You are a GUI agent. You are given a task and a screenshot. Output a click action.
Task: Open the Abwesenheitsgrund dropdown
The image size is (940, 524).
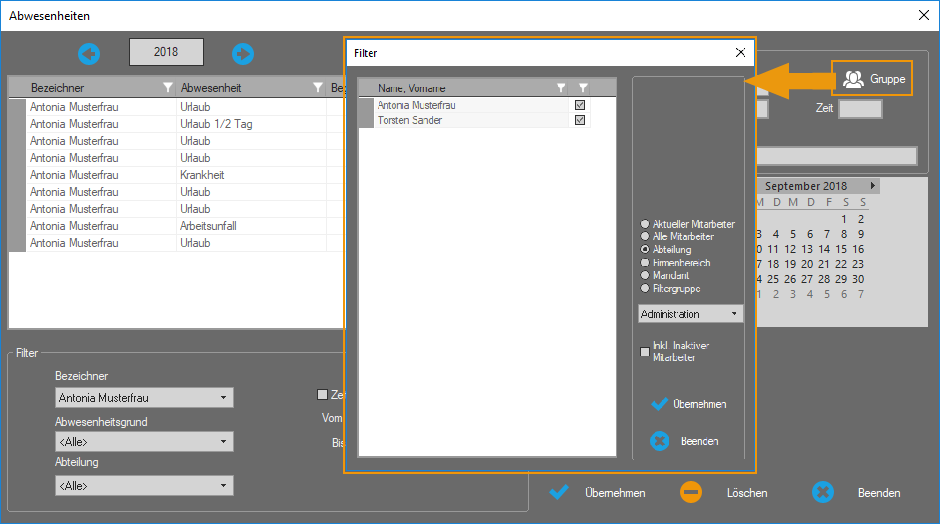223,442
